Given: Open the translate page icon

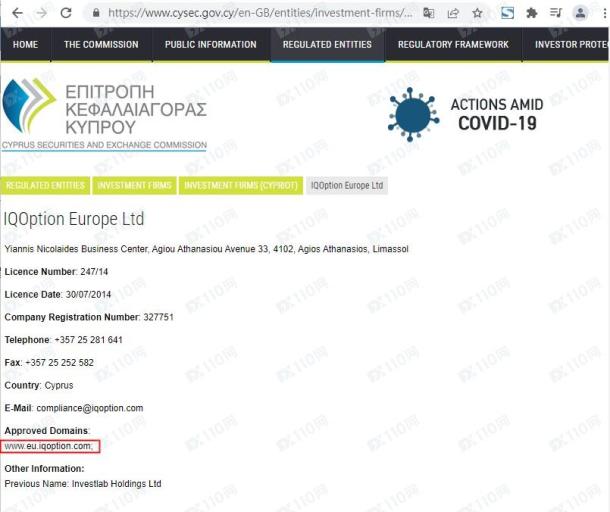Looking at the screenshot, I should tap(428, 13).
